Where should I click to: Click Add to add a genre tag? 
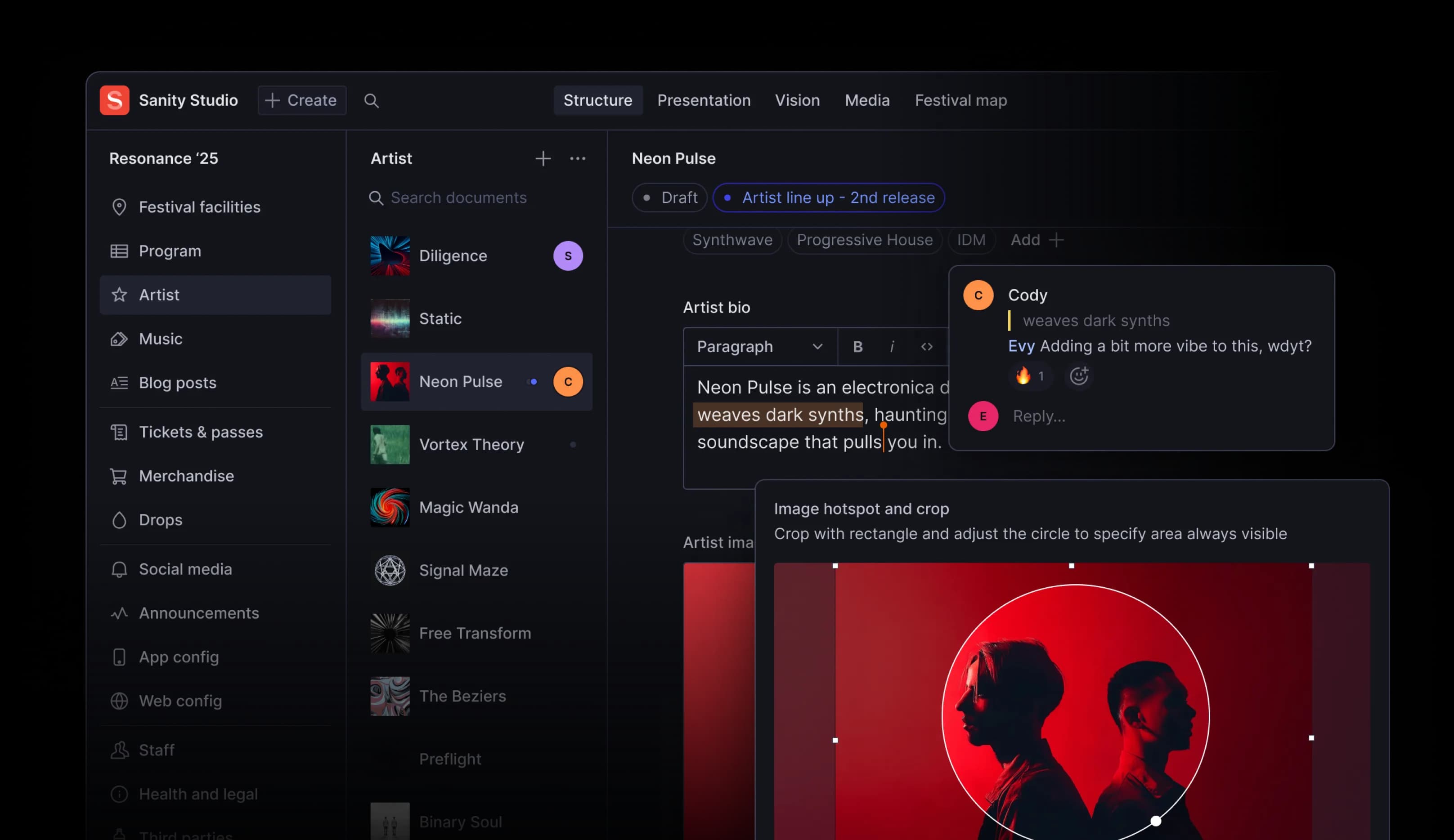(1037, 240)
